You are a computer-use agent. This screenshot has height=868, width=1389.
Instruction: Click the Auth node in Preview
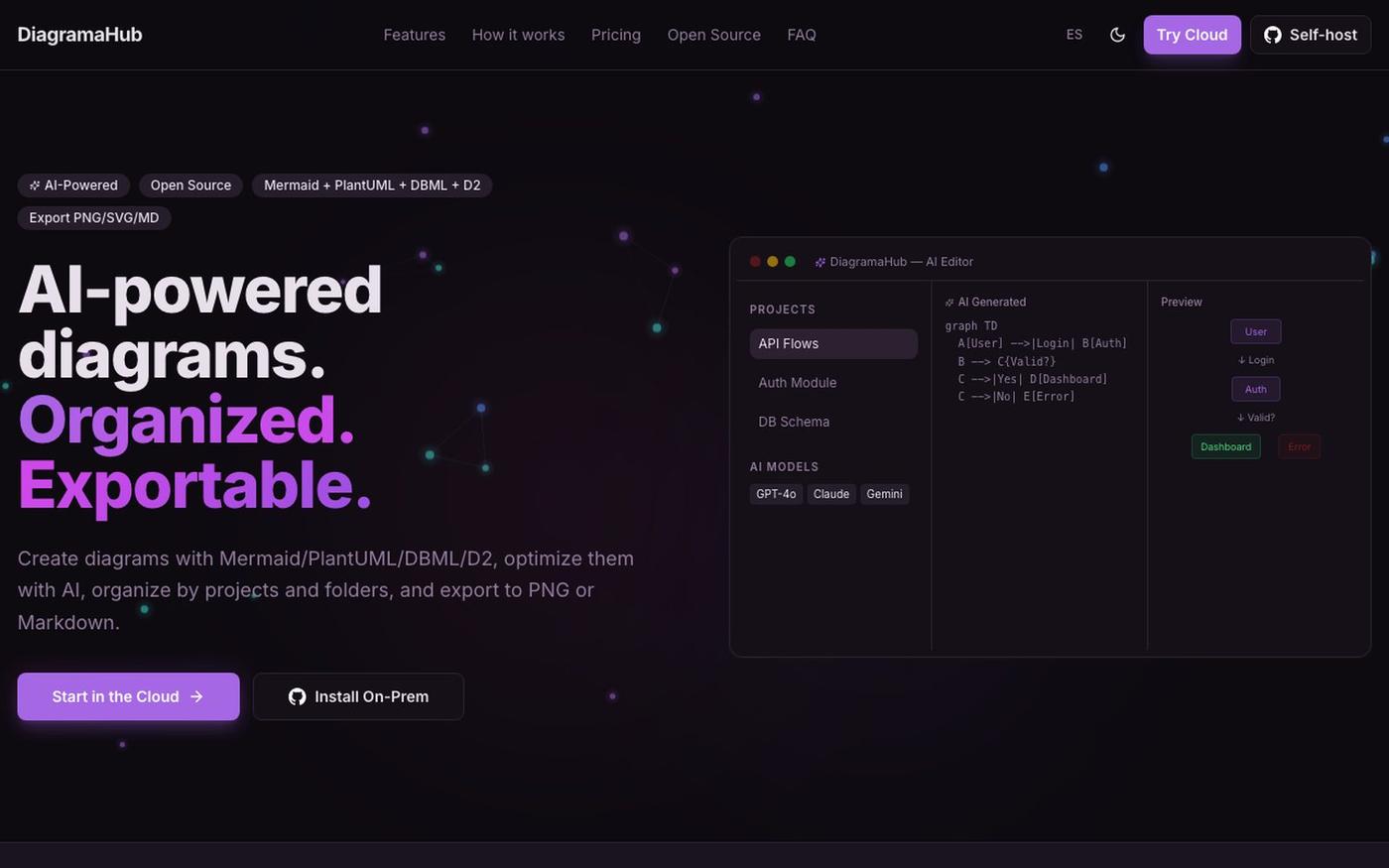coord(1256,390)
